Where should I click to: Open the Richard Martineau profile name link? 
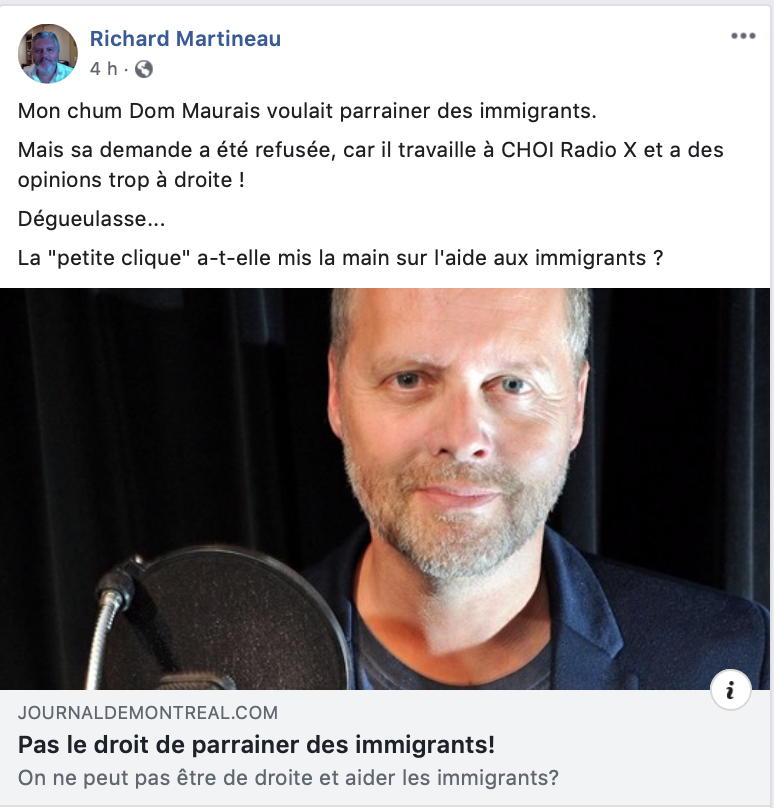tap(185, 39)
